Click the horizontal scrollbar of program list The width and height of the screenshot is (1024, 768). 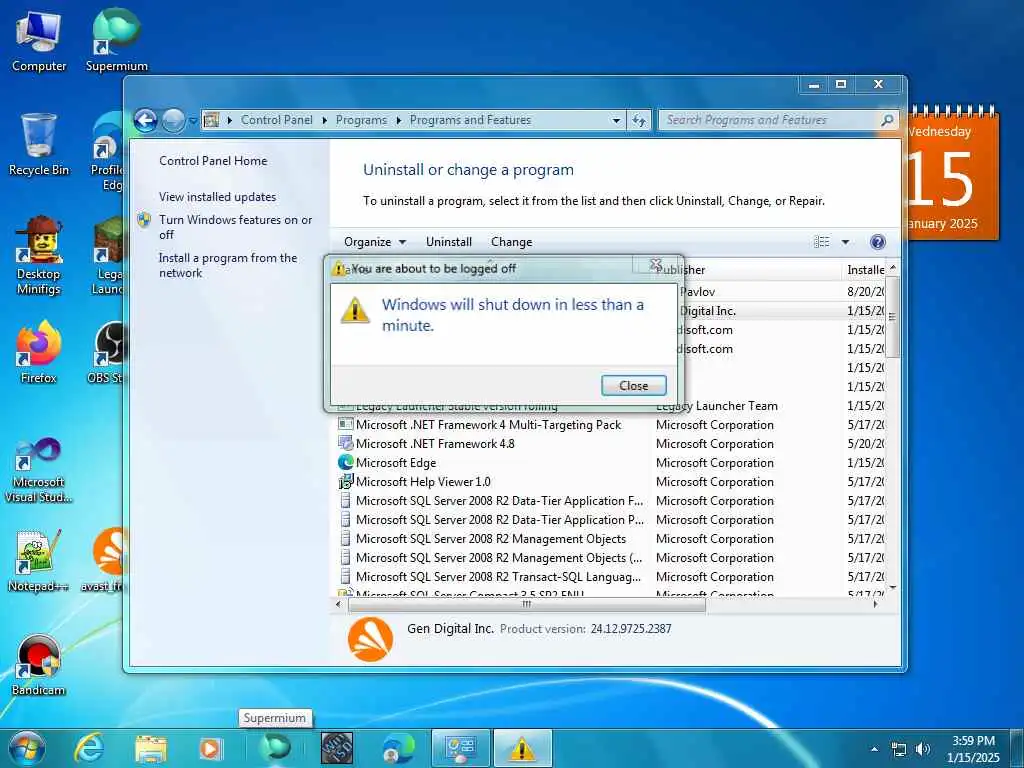[x=526, y=605]
